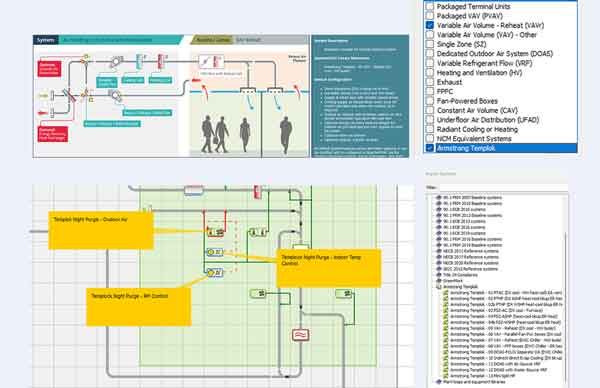Viewport: 600px width, 388px height.
Task: Click the red Optional label at schematic top-left
Action: (x=49, y=69)
